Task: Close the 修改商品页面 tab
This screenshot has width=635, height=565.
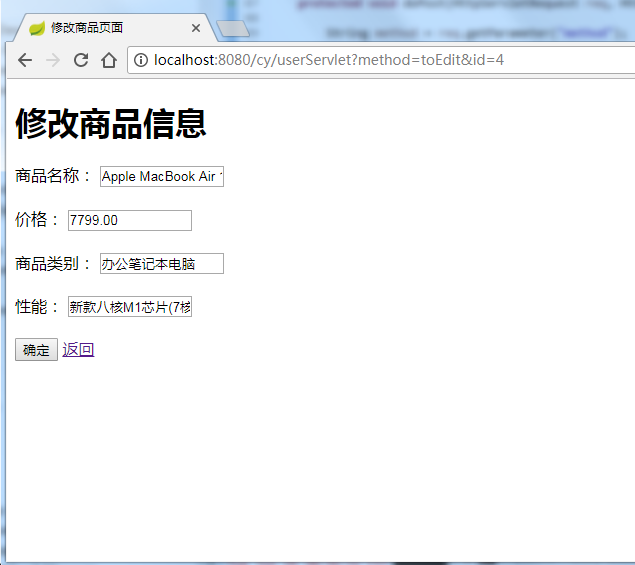Action: (196, 28)
